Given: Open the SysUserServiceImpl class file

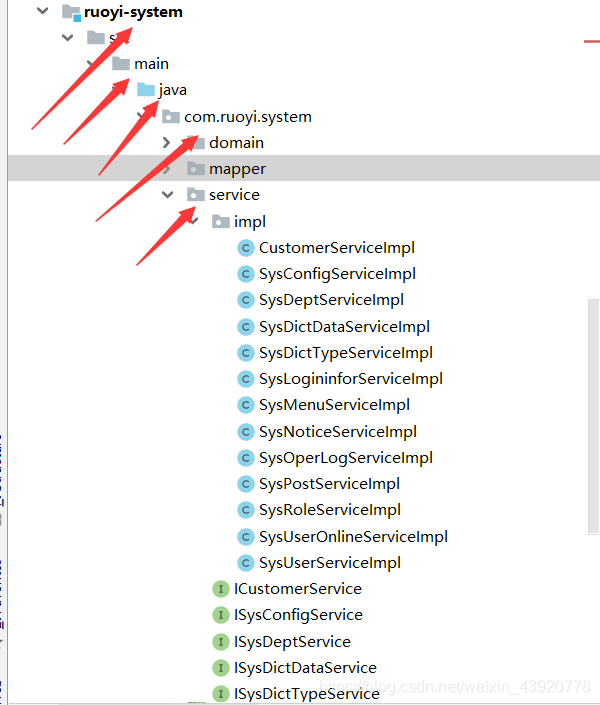Looking at the screenshot, I should (330, 563).
